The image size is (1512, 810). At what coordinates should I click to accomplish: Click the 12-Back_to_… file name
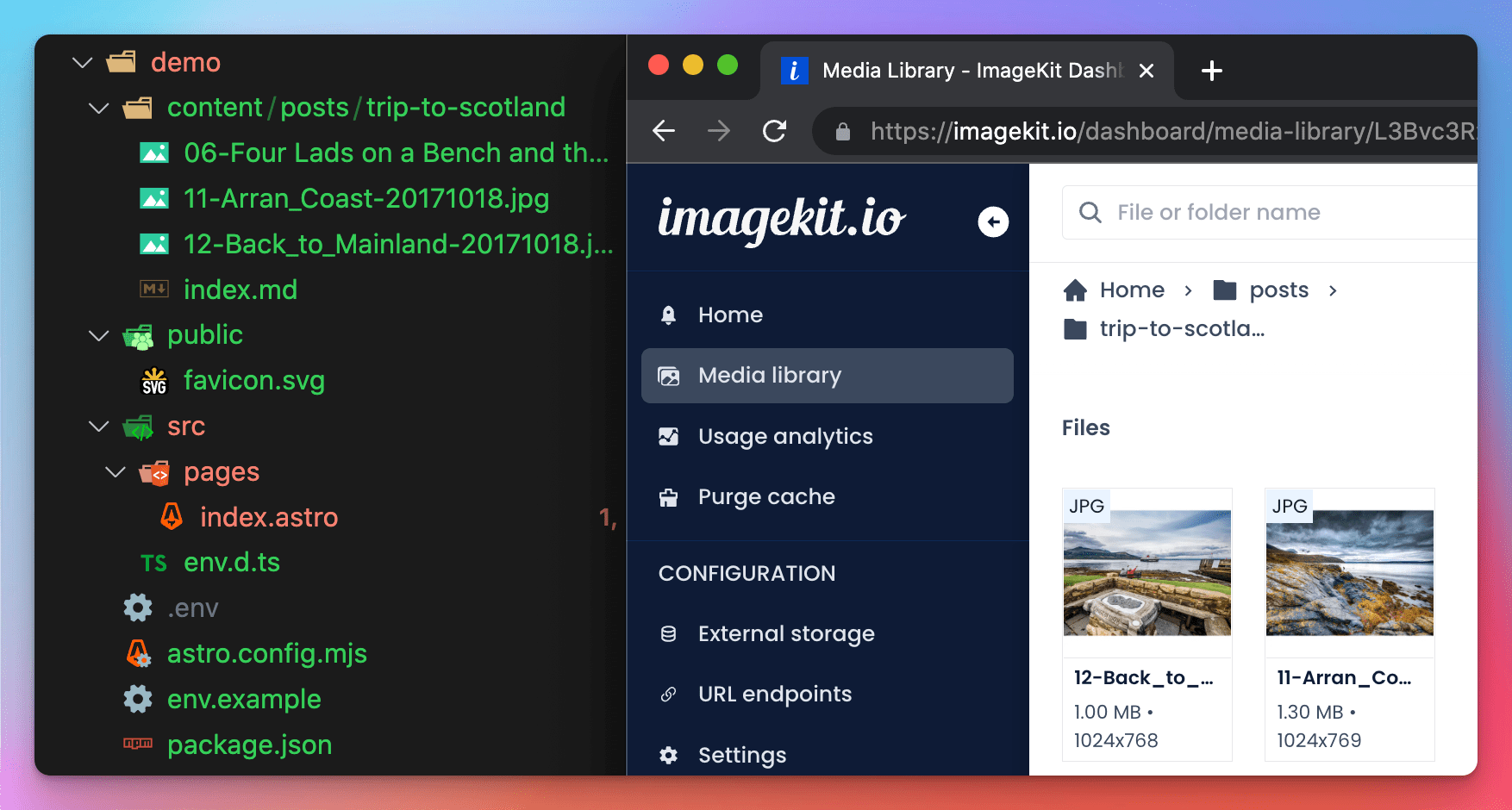coord(1143,678)
